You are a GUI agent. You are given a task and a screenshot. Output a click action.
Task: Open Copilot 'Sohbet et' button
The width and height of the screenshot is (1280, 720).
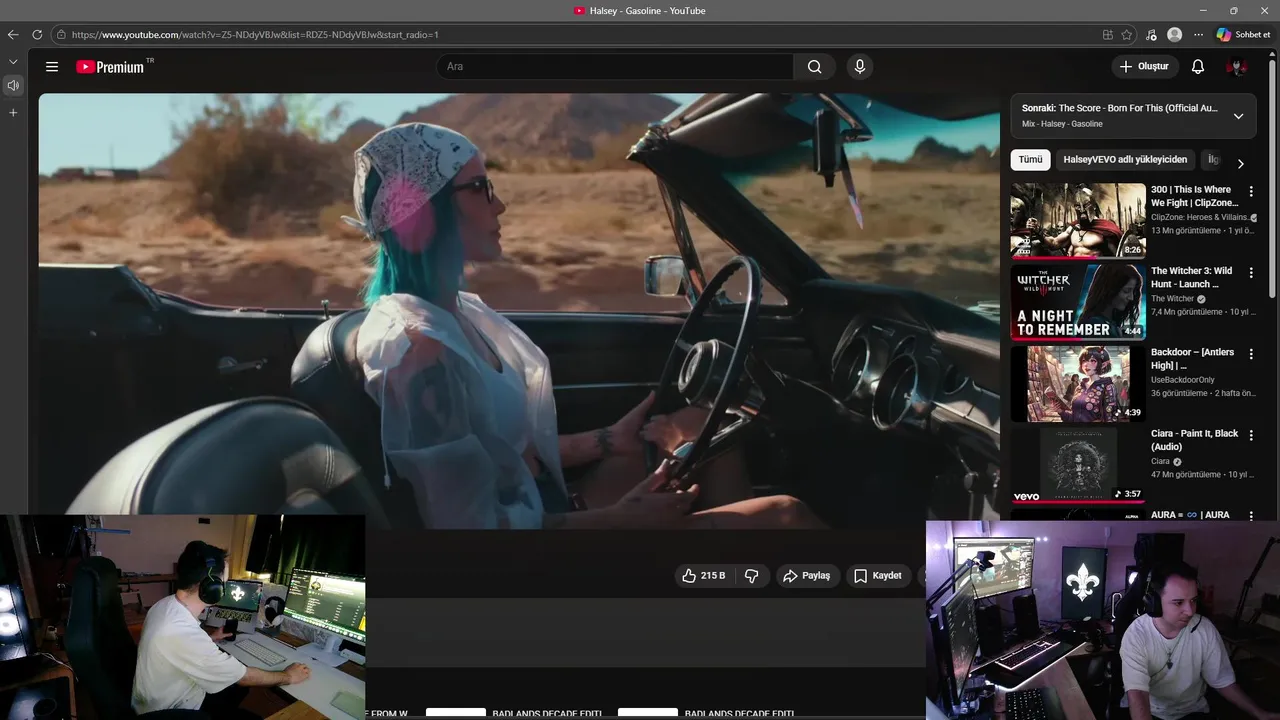1243,35
